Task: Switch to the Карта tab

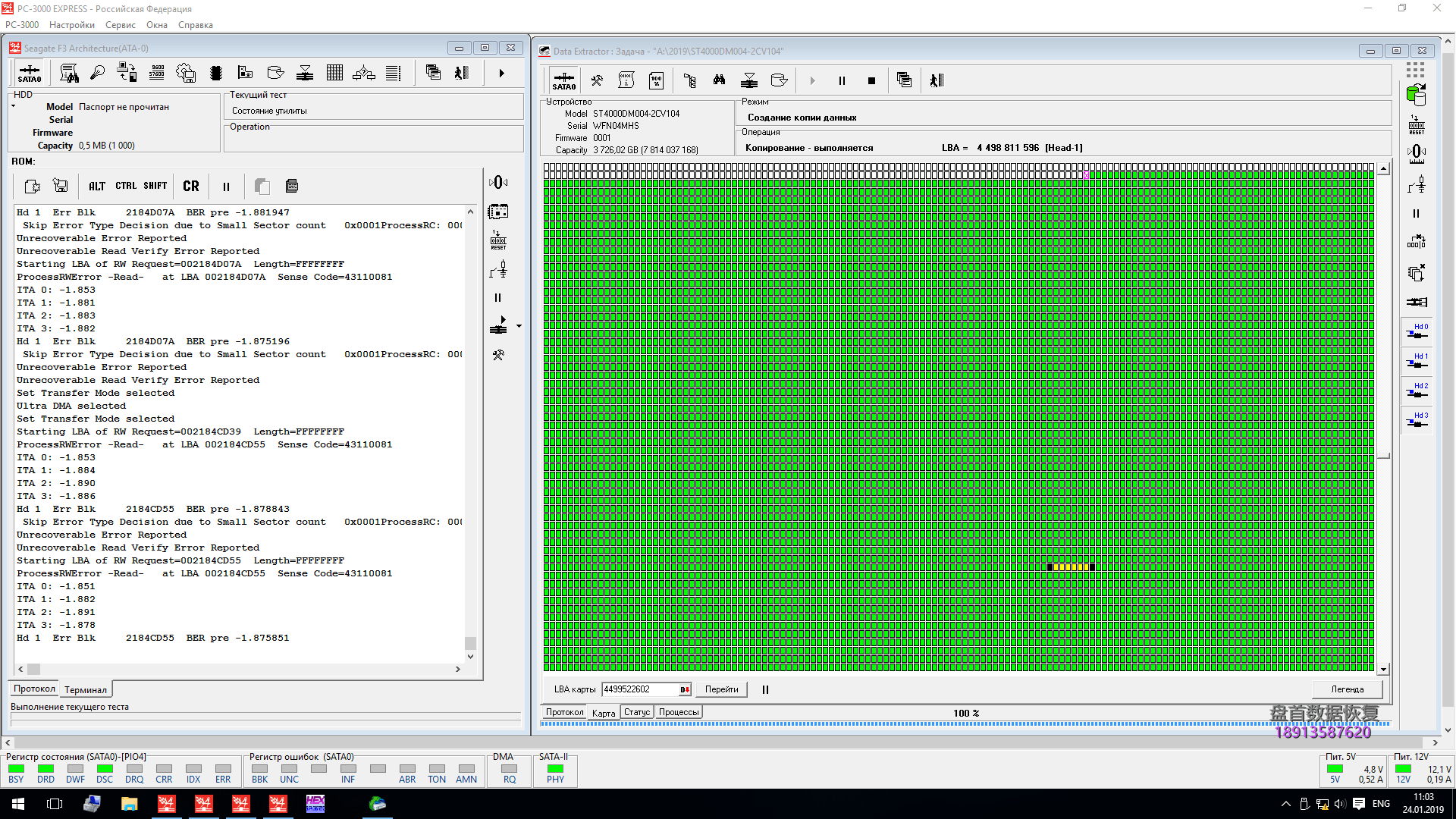Action: point(604,713)
